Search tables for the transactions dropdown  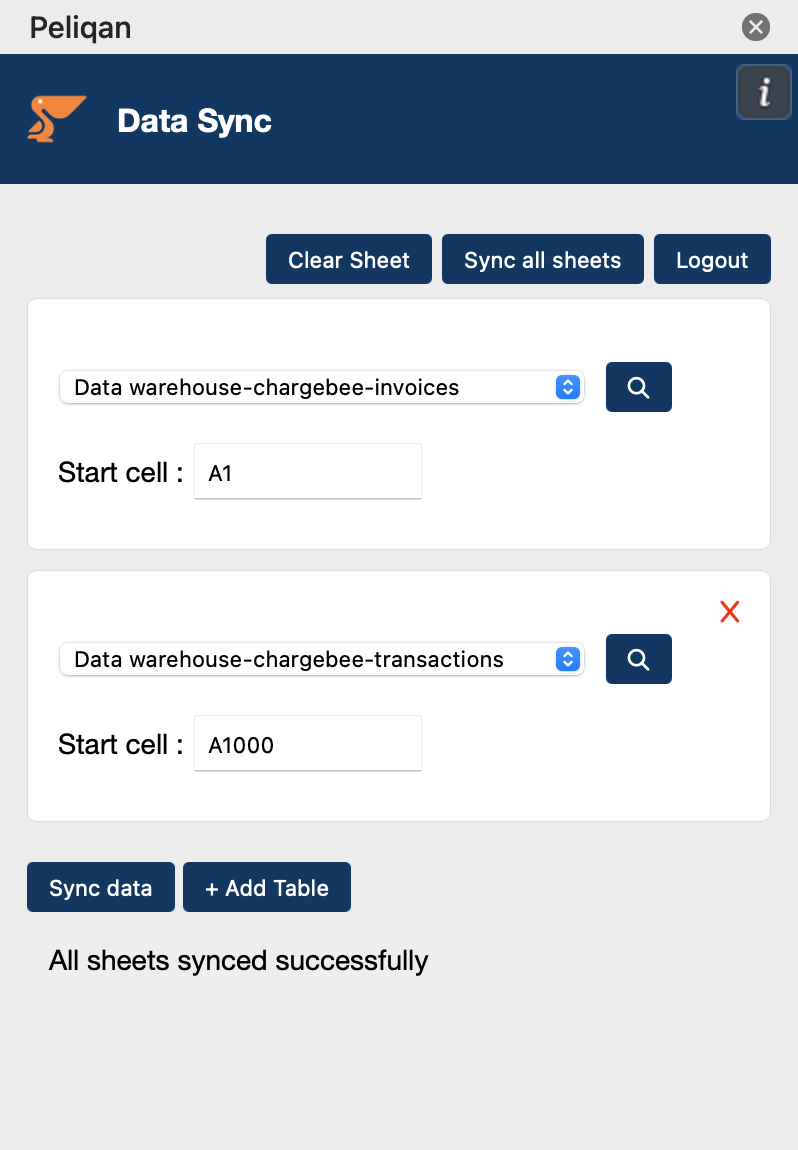(639, 659)
